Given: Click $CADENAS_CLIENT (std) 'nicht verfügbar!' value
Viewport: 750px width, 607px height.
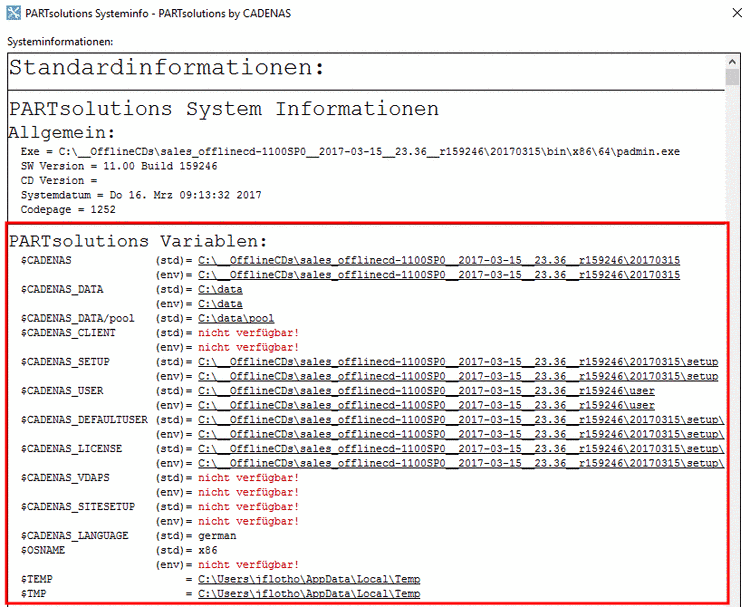Looking at the screenshot, I should tap(248, 333).
